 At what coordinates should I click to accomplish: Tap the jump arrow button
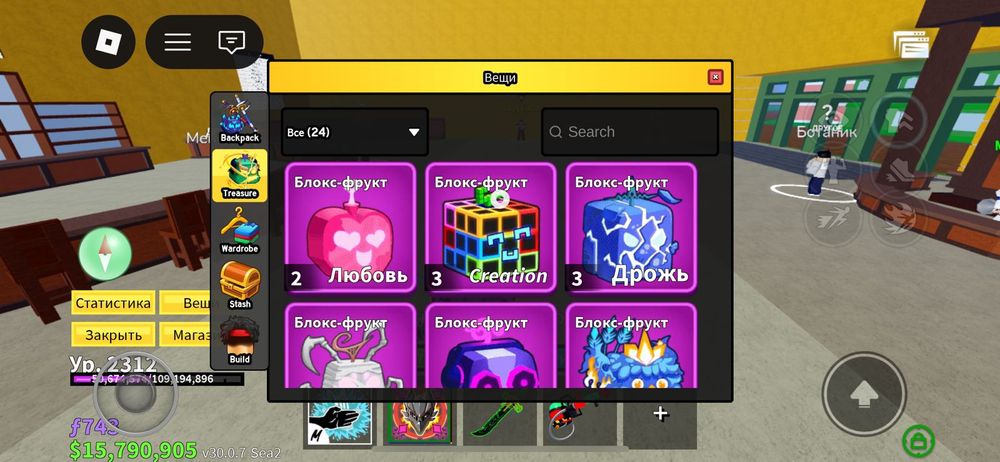coord(864,394)
